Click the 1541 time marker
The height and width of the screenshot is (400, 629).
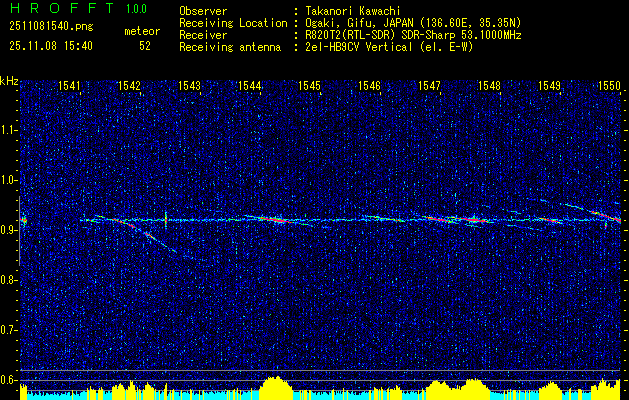[69, 87]
